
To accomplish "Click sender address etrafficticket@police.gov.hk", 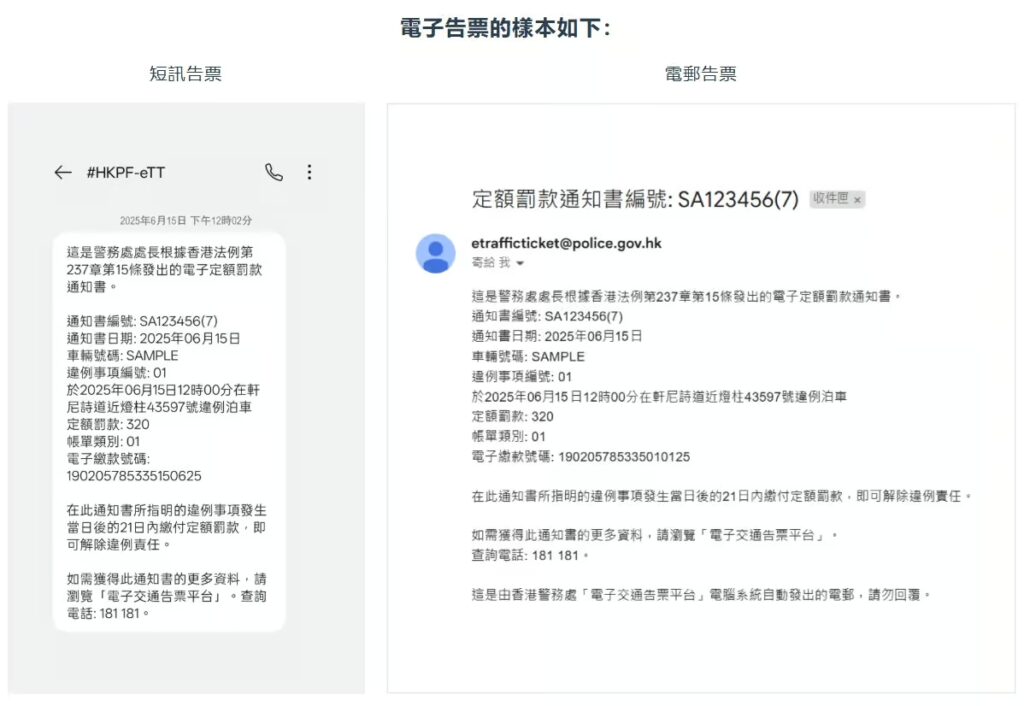I will coord(566,244).
